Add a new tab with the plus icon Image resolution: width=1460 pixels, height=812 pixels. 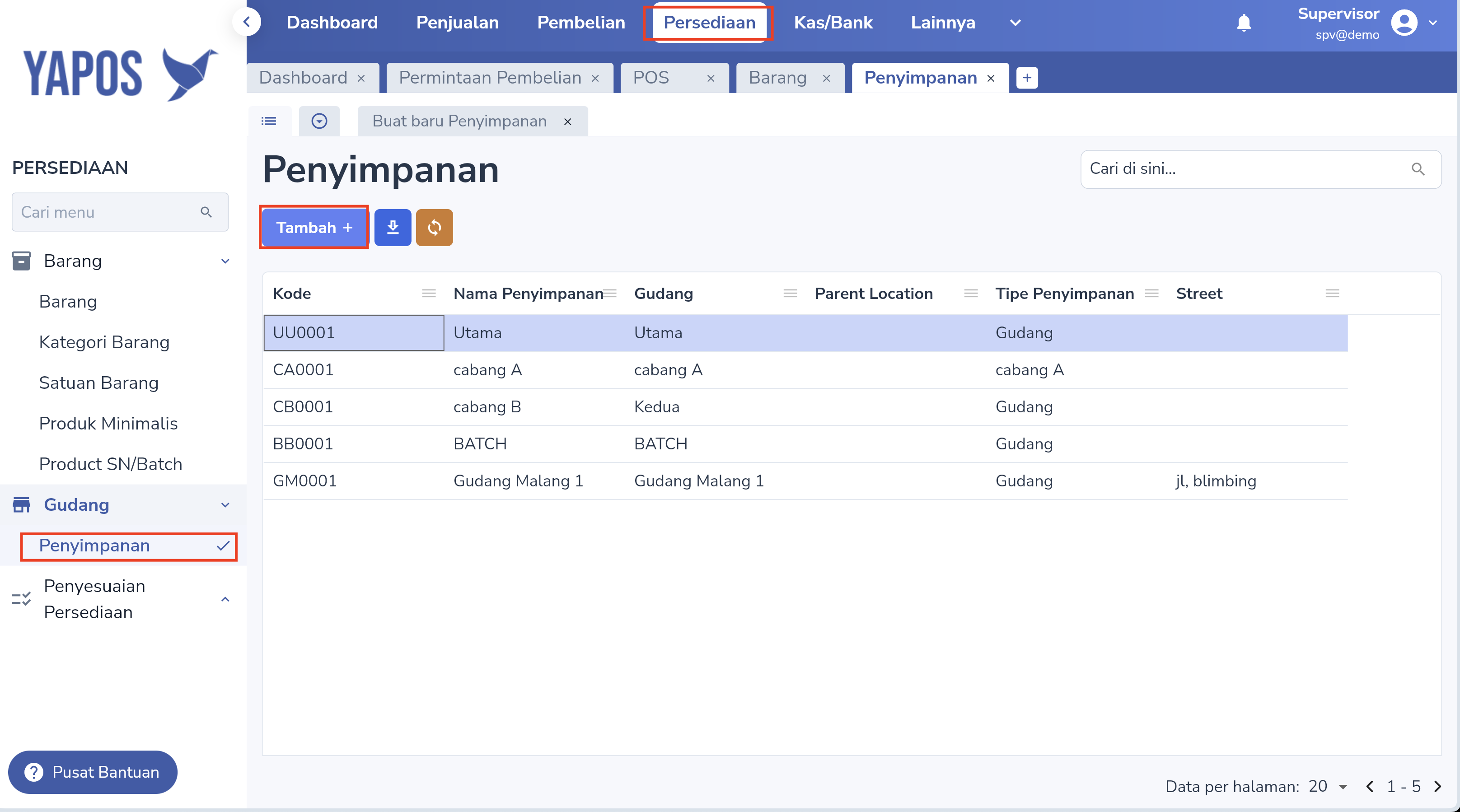click(1026, 78)
